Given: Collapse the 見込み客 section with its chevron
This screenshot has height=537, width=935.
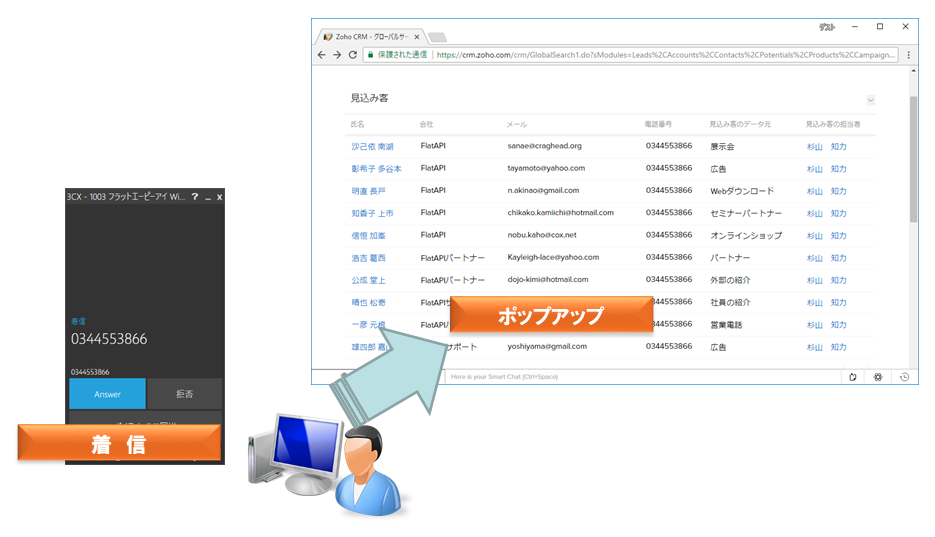Looking at the screenshot, I should coord(871,100).
